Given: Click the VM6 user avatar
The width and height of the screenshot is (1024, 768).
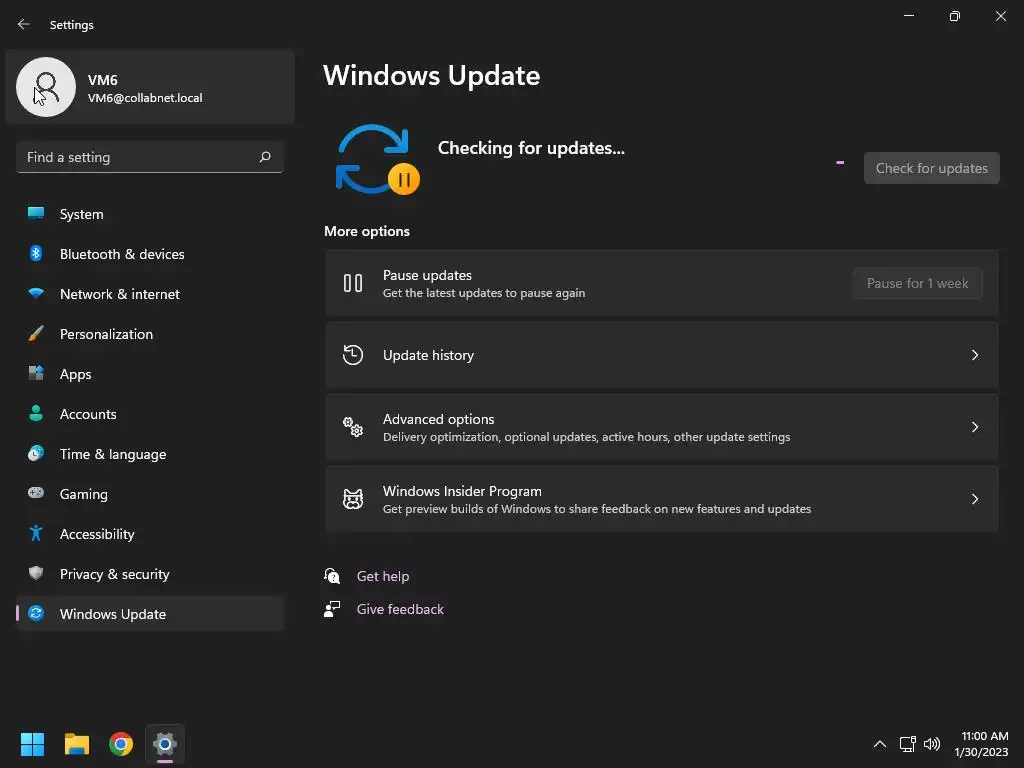Looking at the screenshot, I should (x=46, y=87).
